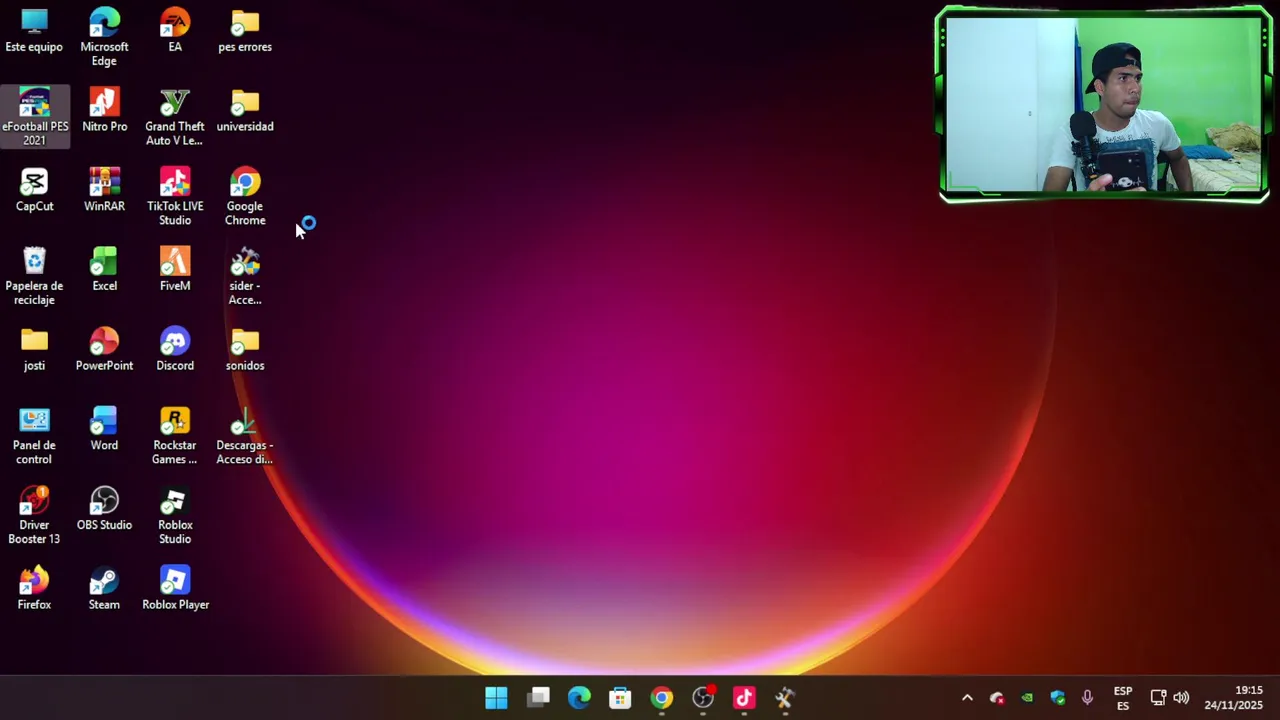Open Google Chrome desktop shortcut

click(x=245, y=197)
